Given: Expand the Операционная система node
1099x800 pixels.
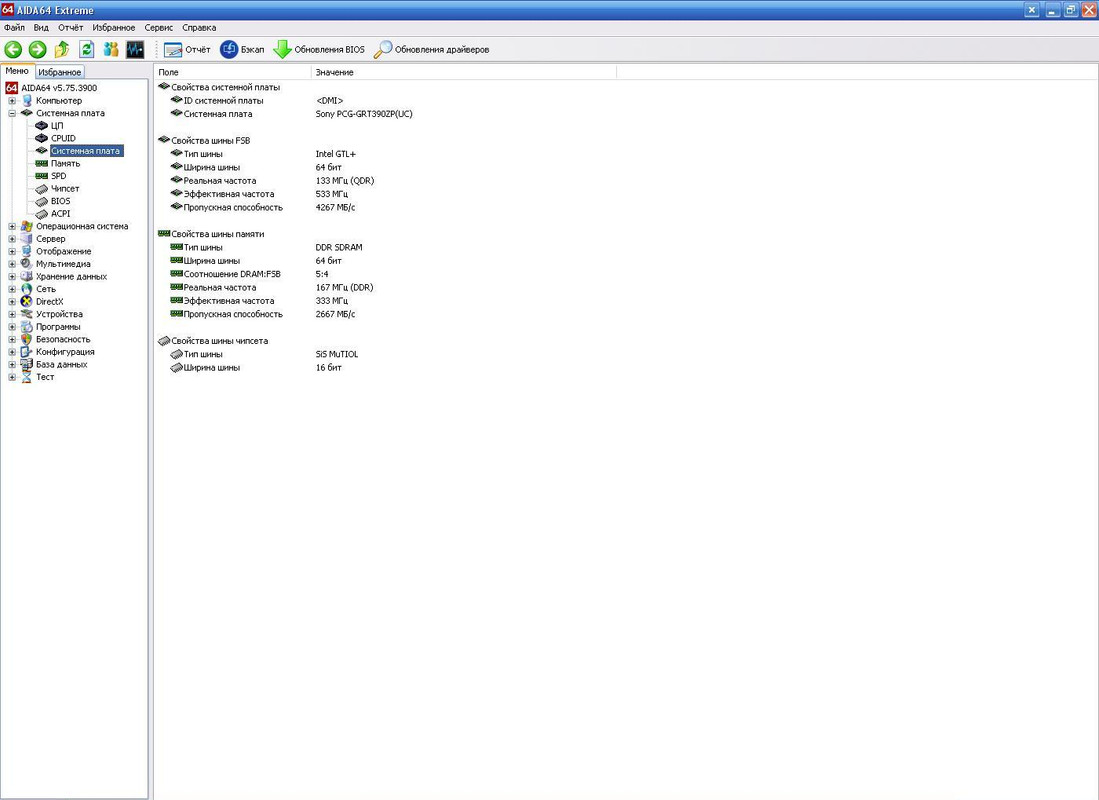Looking at the screenshot, I should tap(12, 226).
